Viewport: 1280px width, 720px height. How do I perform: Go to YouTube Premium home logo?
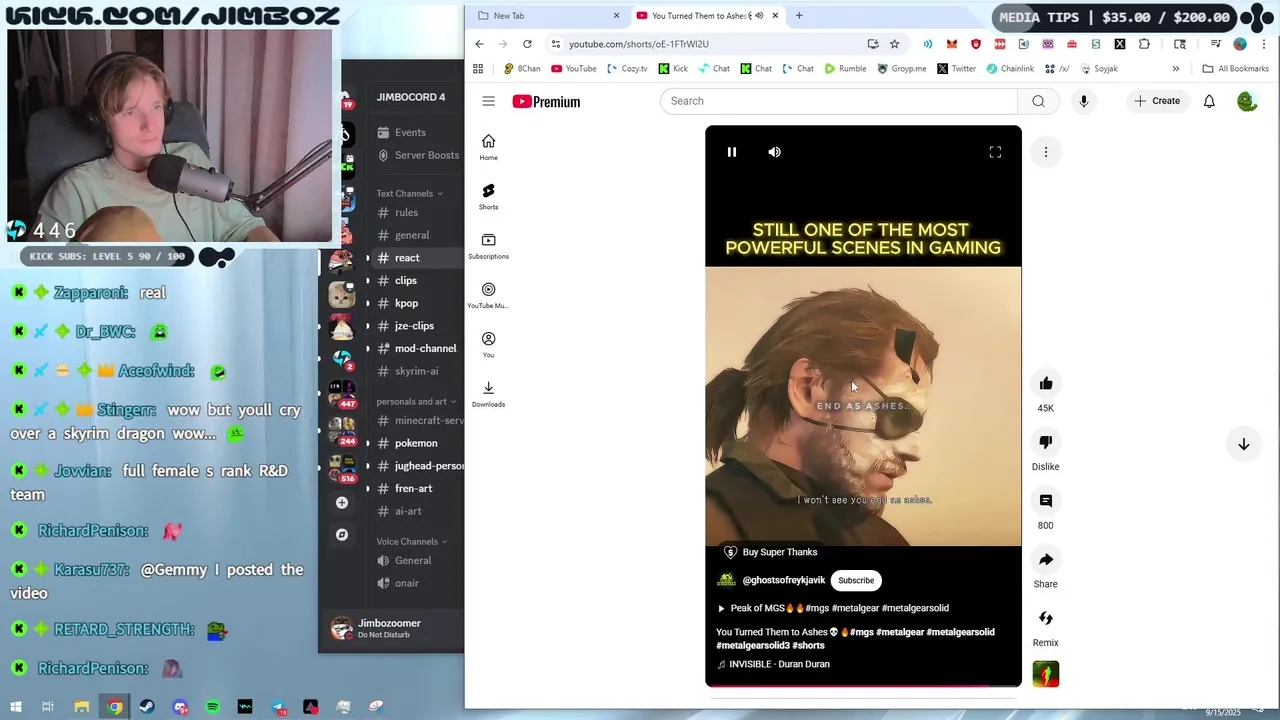(546, 101)
